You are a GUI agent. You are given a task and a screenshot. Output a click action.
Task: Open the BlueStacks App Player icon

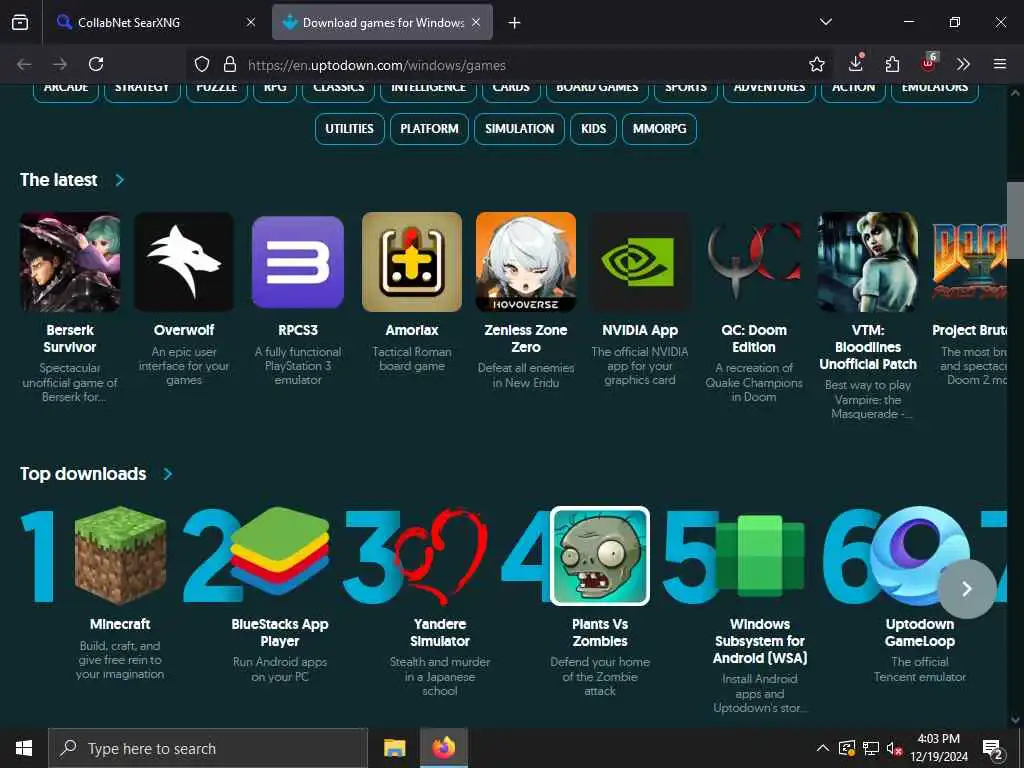click(280, 552)
